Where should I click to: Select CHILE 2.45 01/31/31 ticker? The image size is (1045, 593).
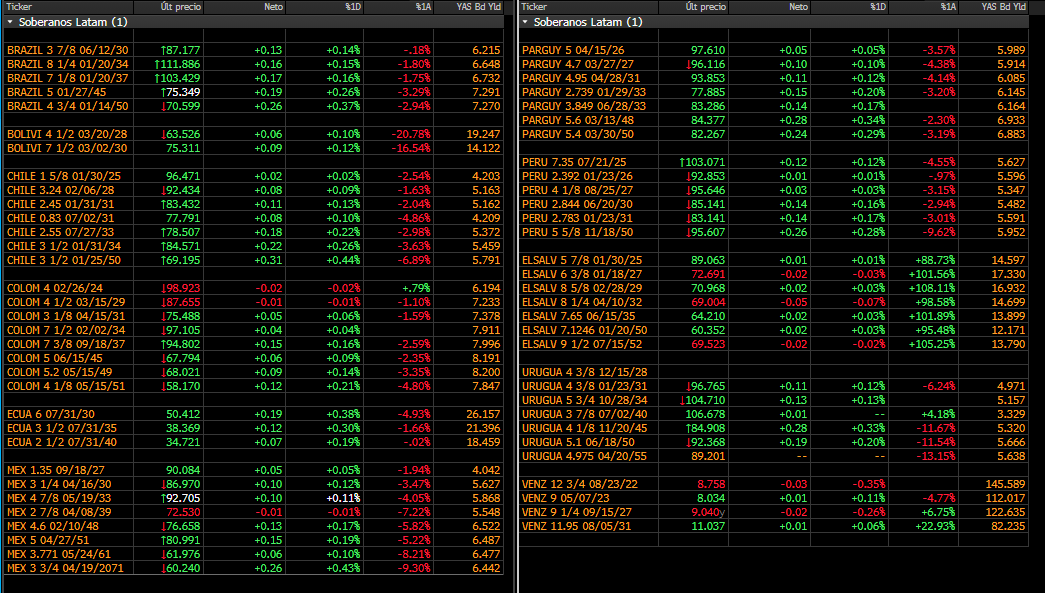point(61,204)
